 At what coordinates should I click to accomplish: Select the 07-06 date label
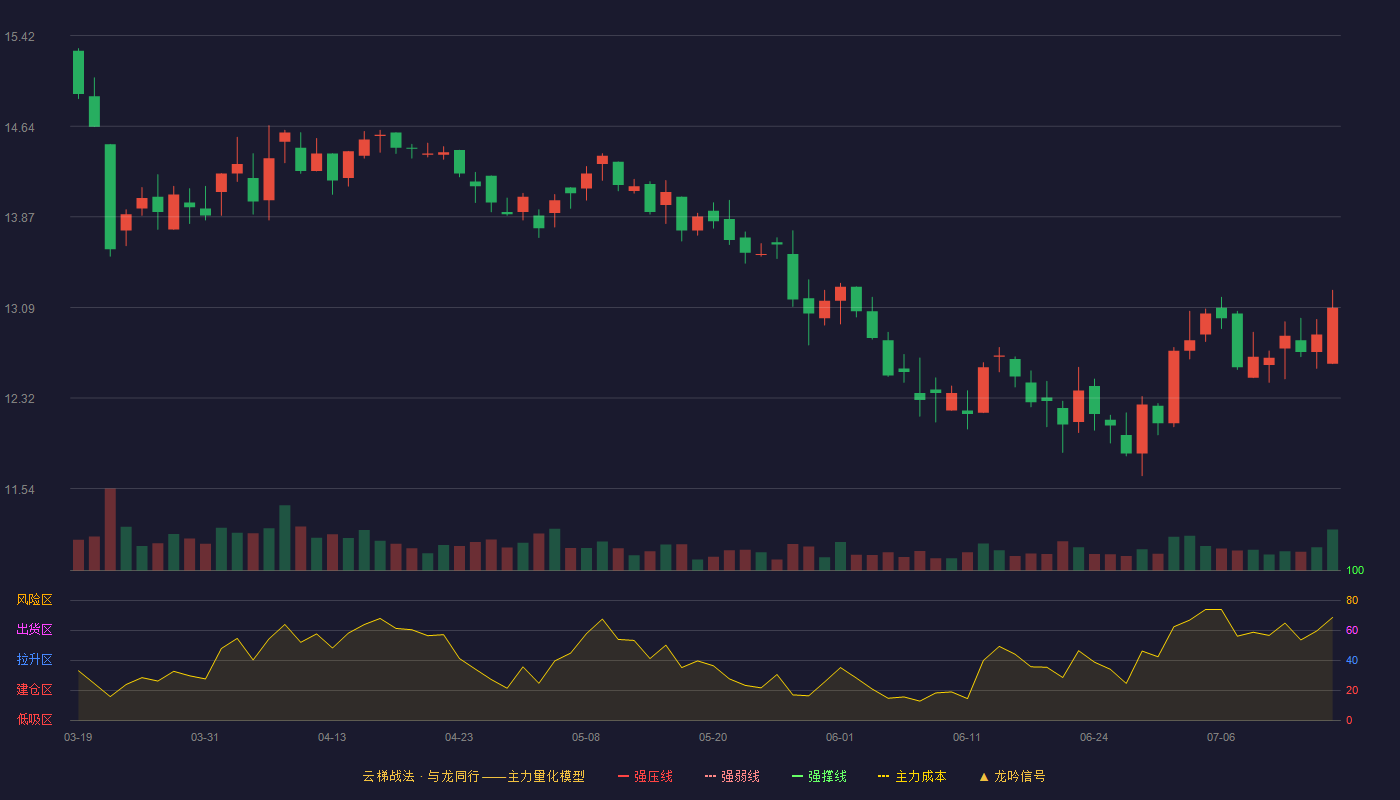click(x=1221, y=737)
